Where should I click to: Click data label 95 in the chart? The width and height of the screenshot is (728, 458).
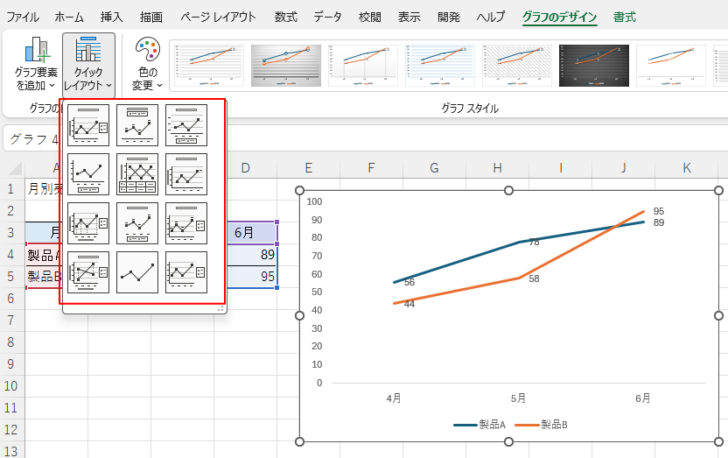[x=658, y=211]
